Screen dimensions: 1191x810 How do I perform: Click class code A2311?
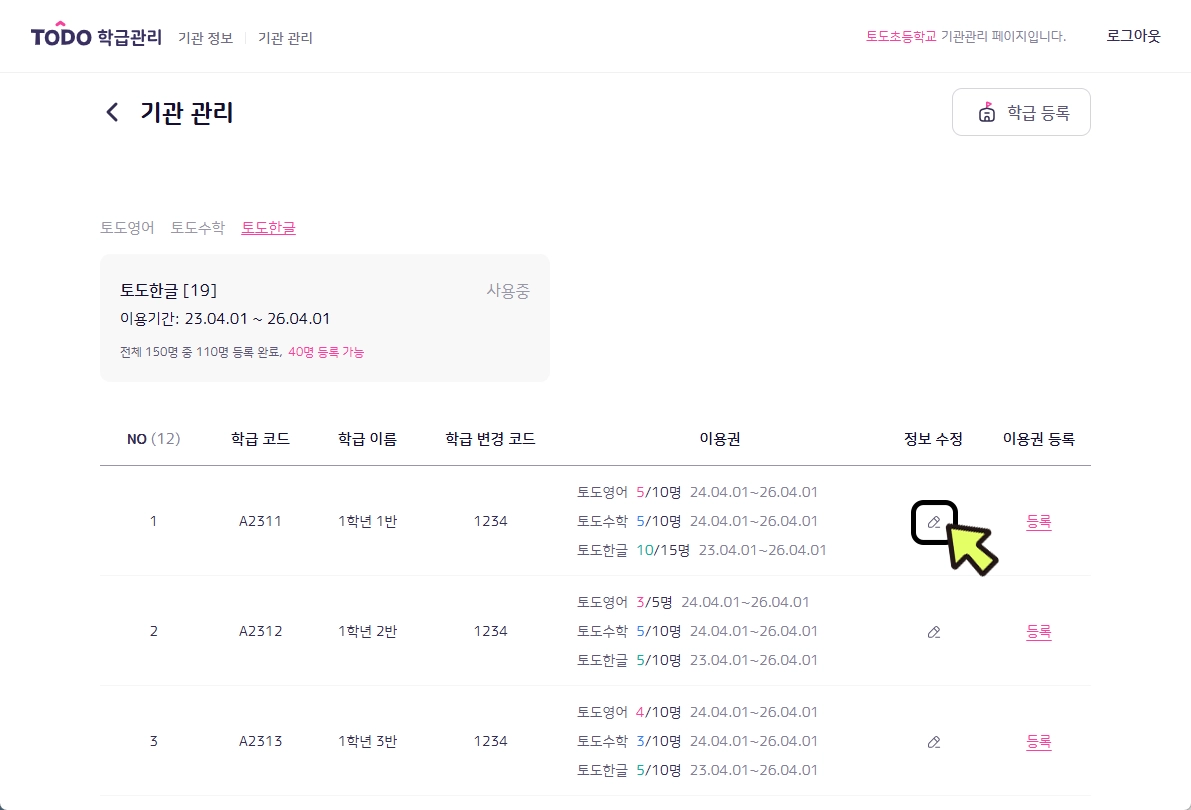(x=260, y=521)
